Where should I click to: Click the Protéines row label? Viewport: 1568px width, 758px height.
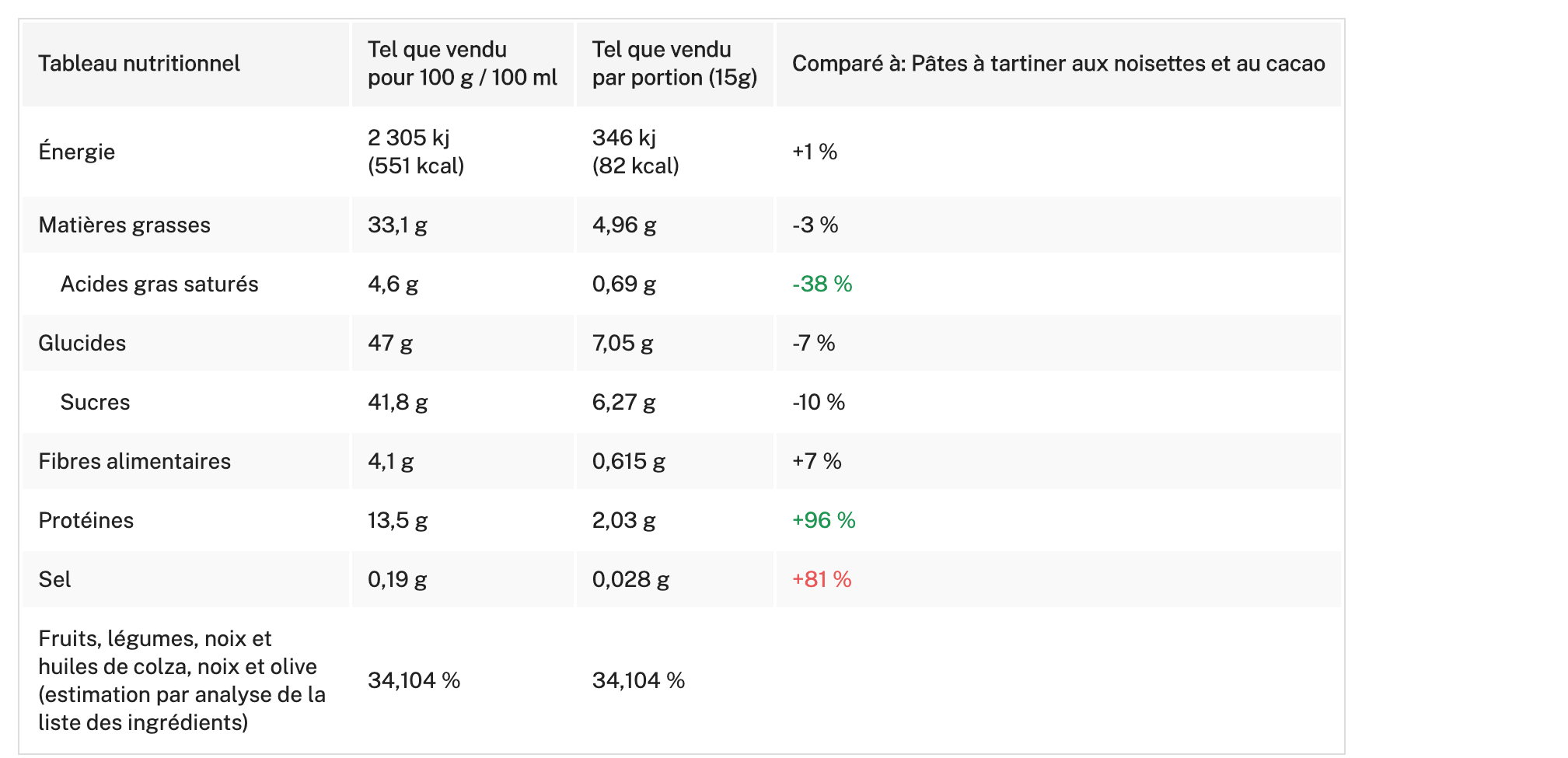coord(86,520)
